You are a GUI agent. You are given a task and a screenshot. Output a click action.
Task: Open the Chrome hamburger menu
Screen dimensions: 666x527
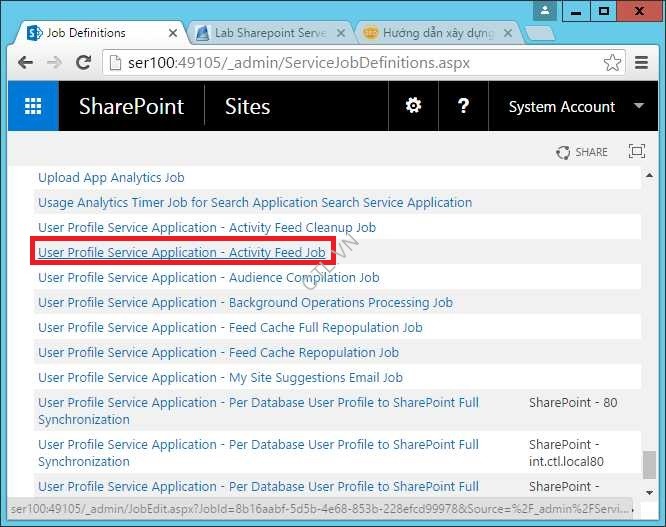(643, 63)
